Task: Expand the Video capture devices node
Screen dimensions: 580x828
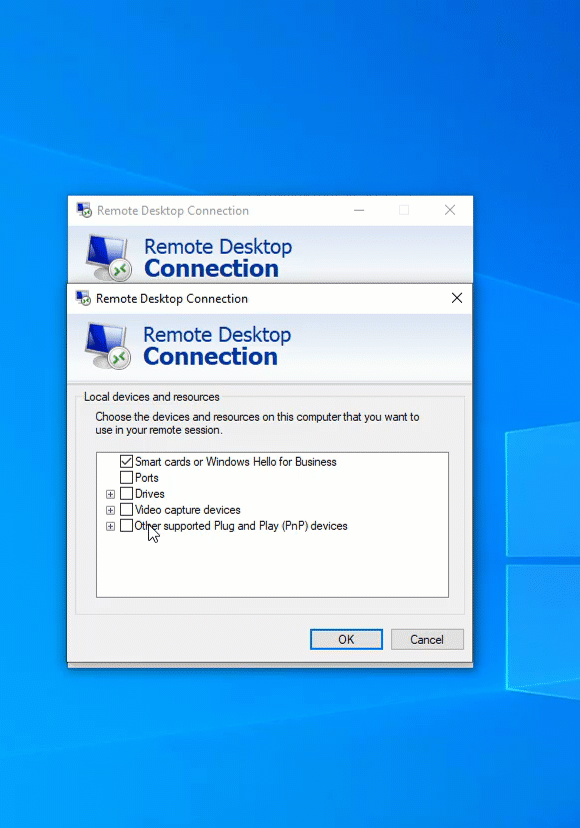Action: pyautogui.click(x=110, y=510)
